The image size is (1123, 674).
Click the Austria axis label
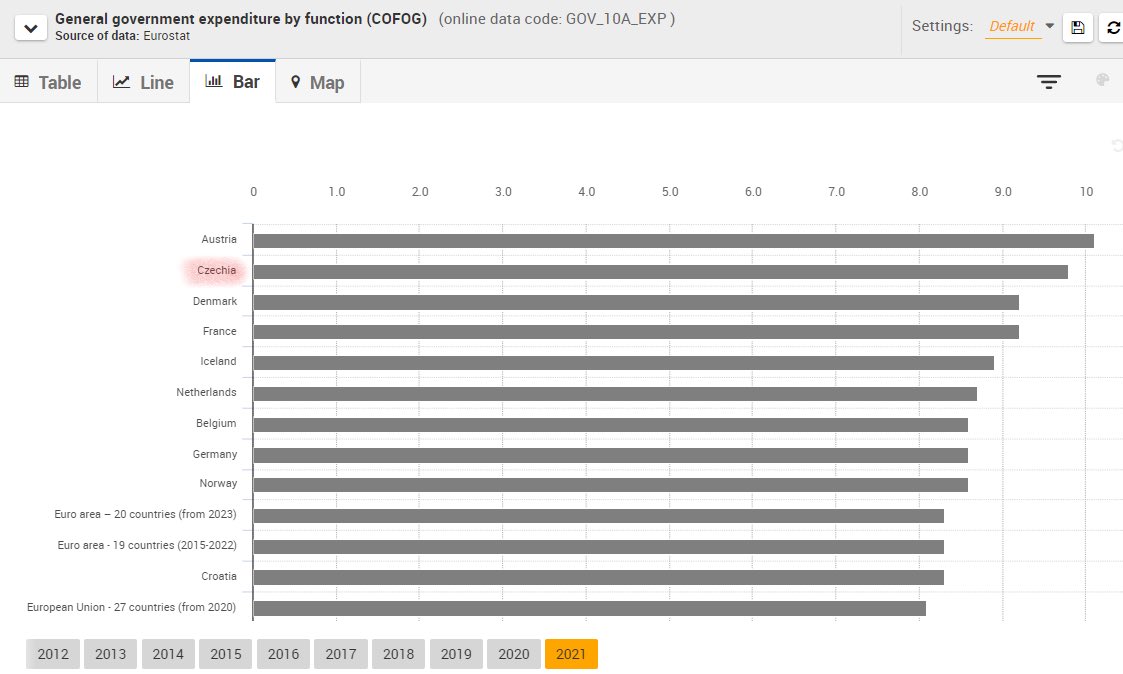[218, 239]
